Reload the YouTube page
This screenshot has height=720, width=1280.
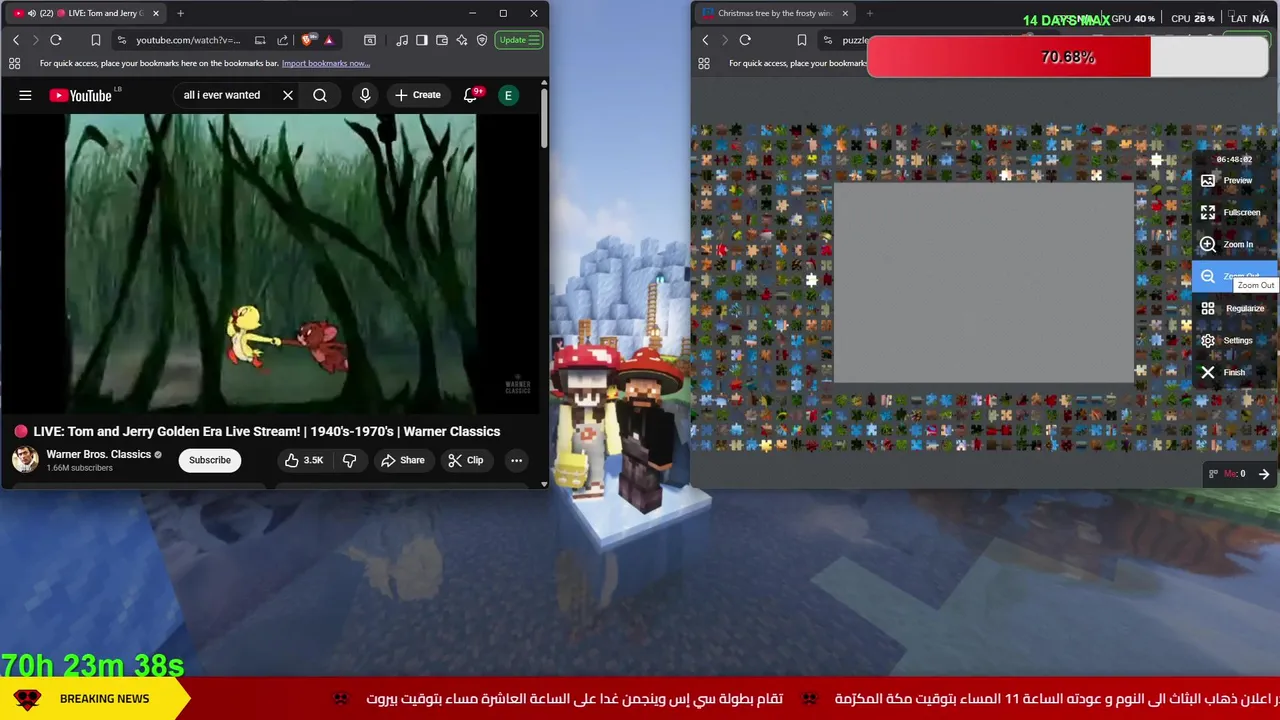tap(56, 40)
